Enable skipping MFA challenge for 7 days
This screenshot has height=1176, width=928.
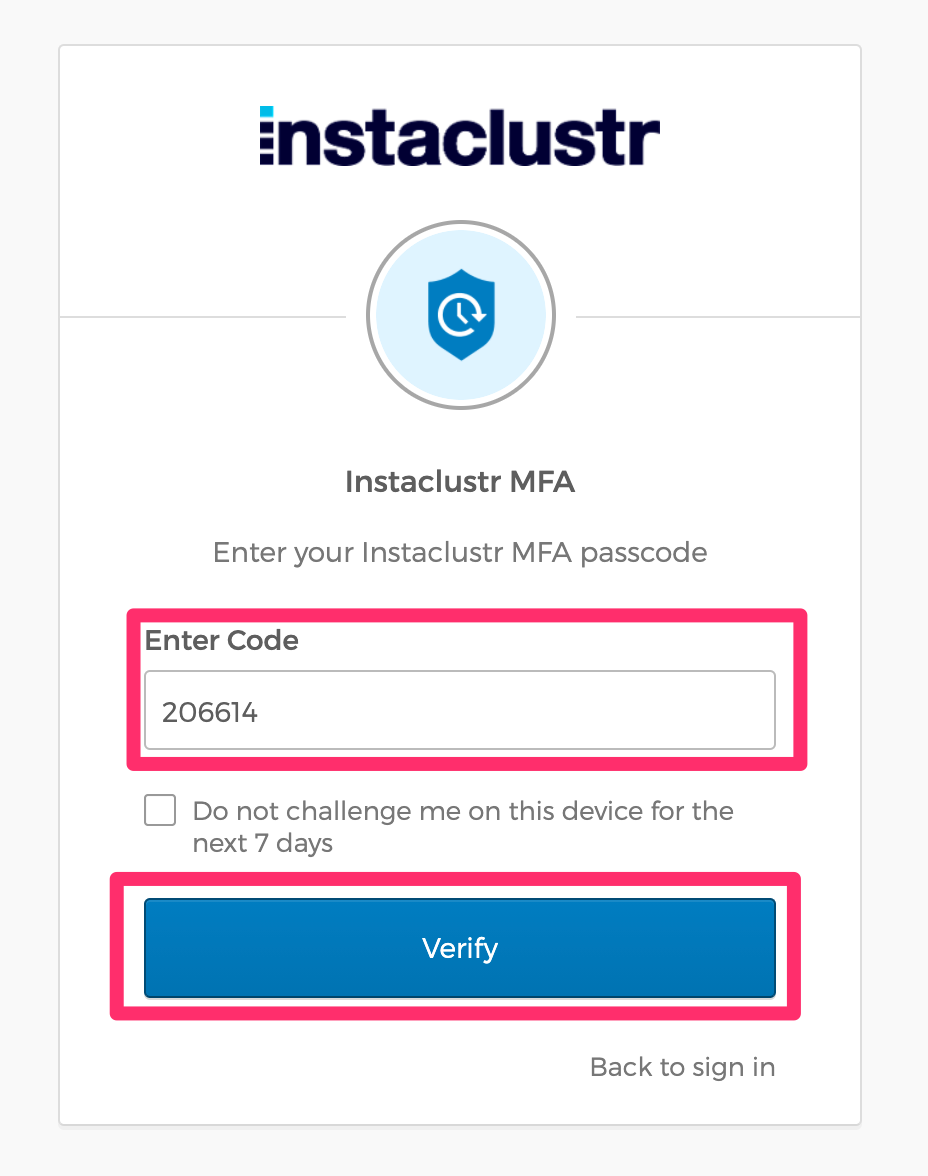point(160,810)
